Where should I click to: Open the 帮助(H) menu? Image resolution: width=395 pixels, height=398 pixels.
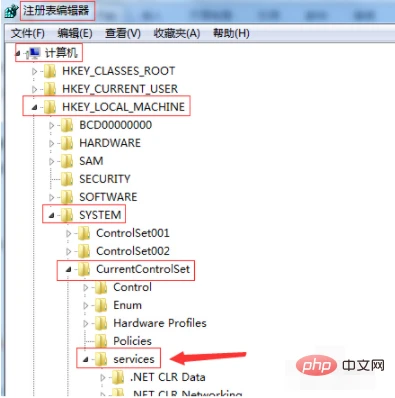click(231, 33)
